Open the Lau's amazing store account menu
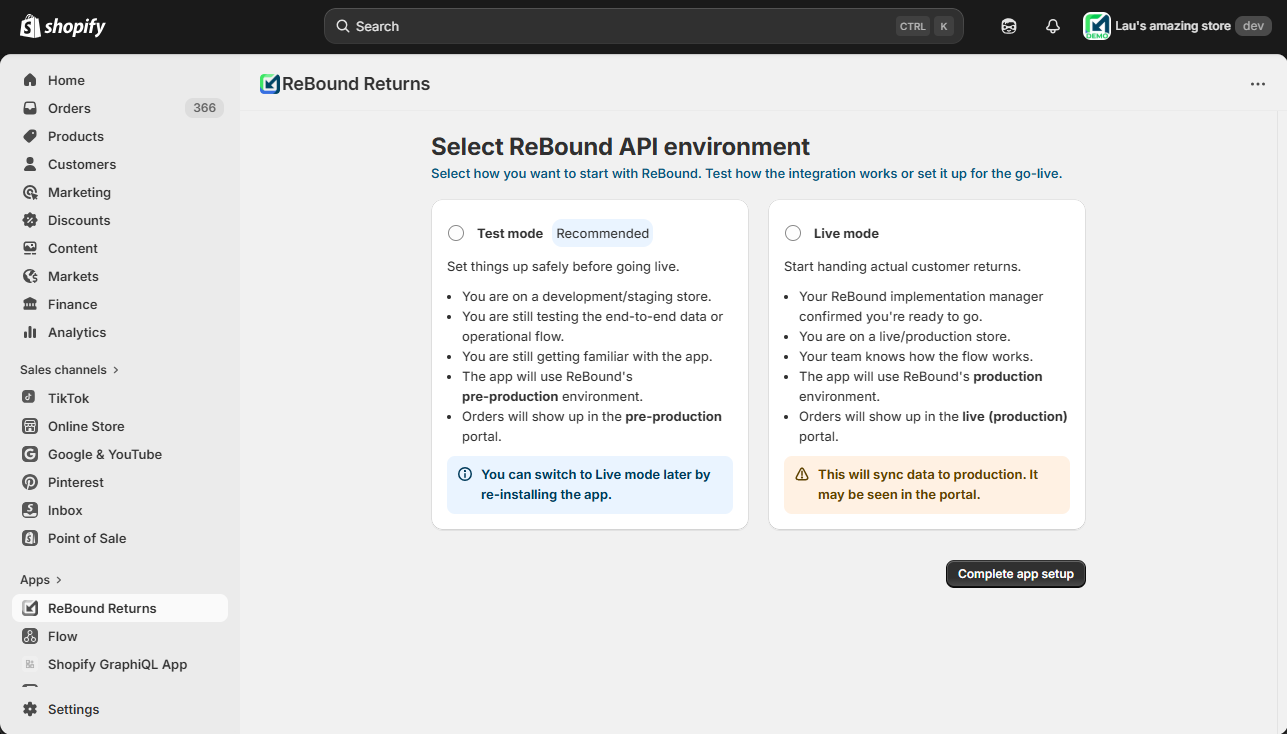Viewport: 1287px width, 734px height. [1177, 26]
